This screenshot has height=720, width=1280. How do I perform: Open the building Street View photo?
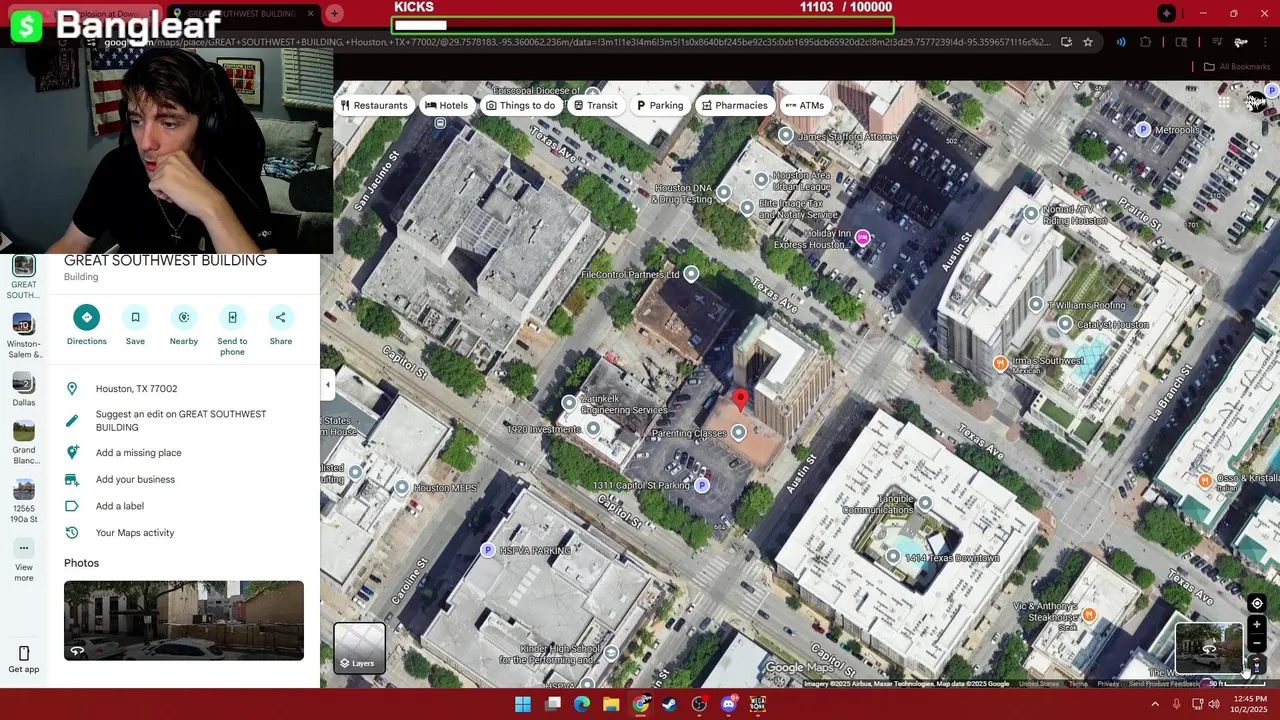(x=184, y=620)
